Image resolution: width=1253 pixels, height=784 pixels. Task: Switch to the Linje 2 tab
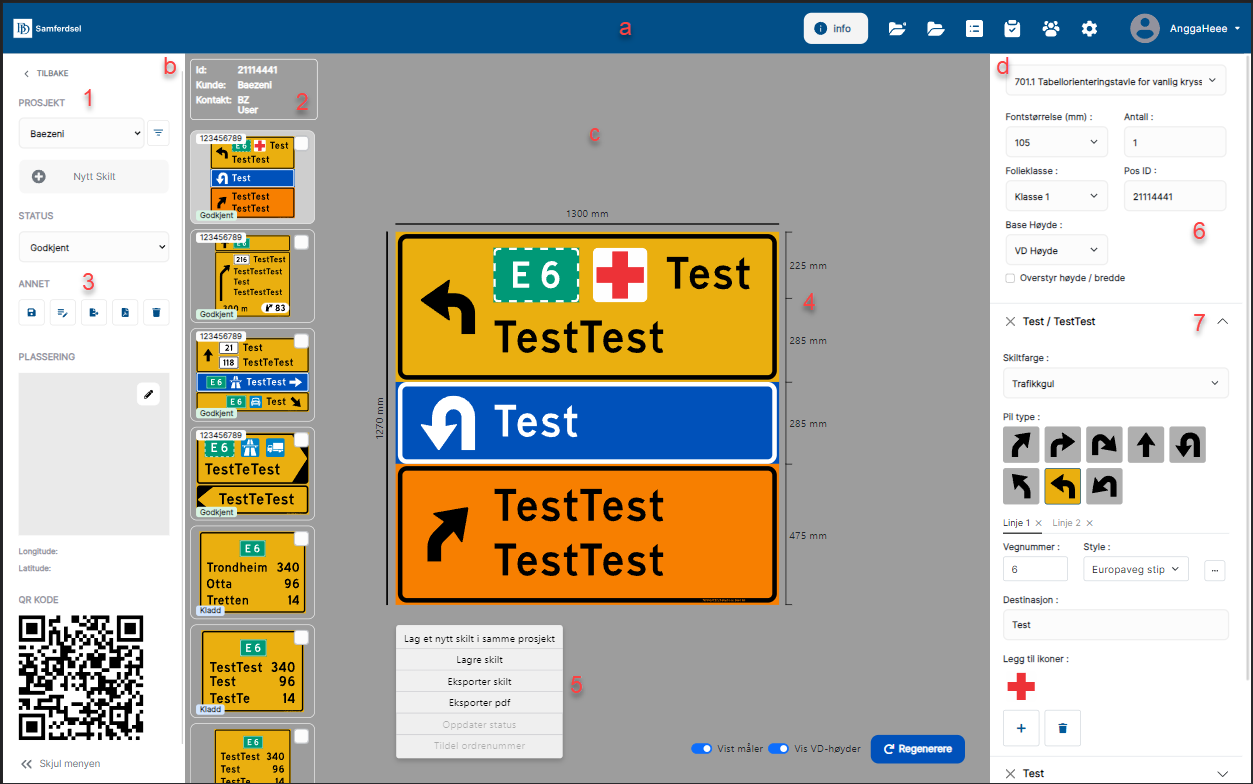1067,523
